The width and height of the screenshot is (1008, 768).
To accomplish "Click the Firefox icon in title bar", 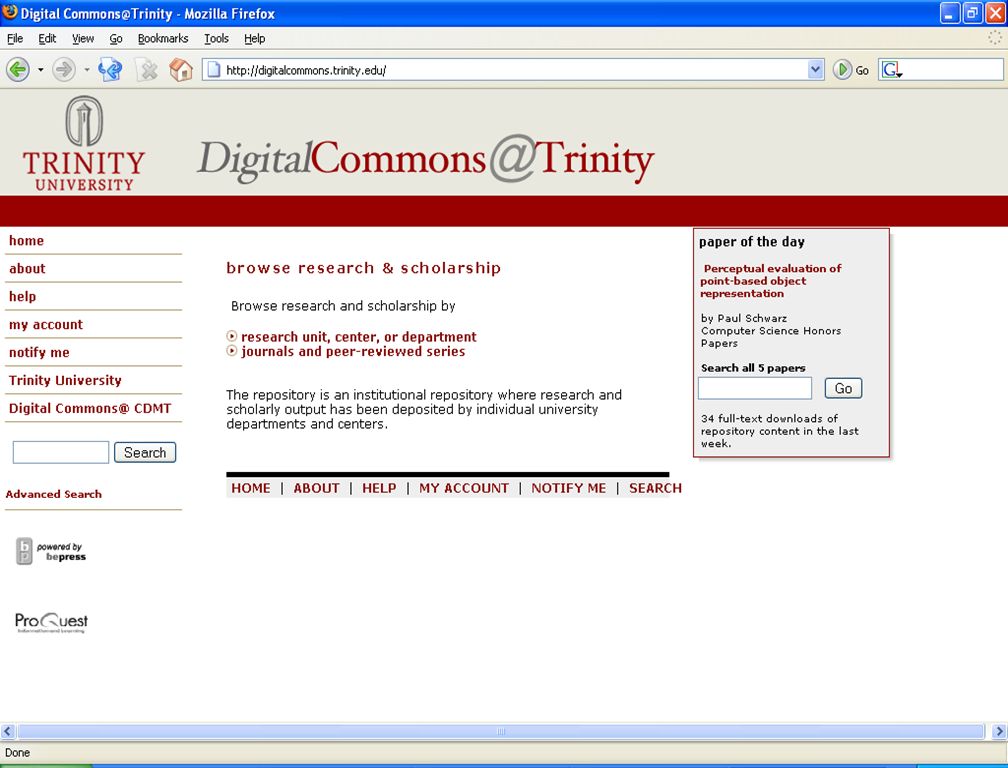I will pos(10,13).
